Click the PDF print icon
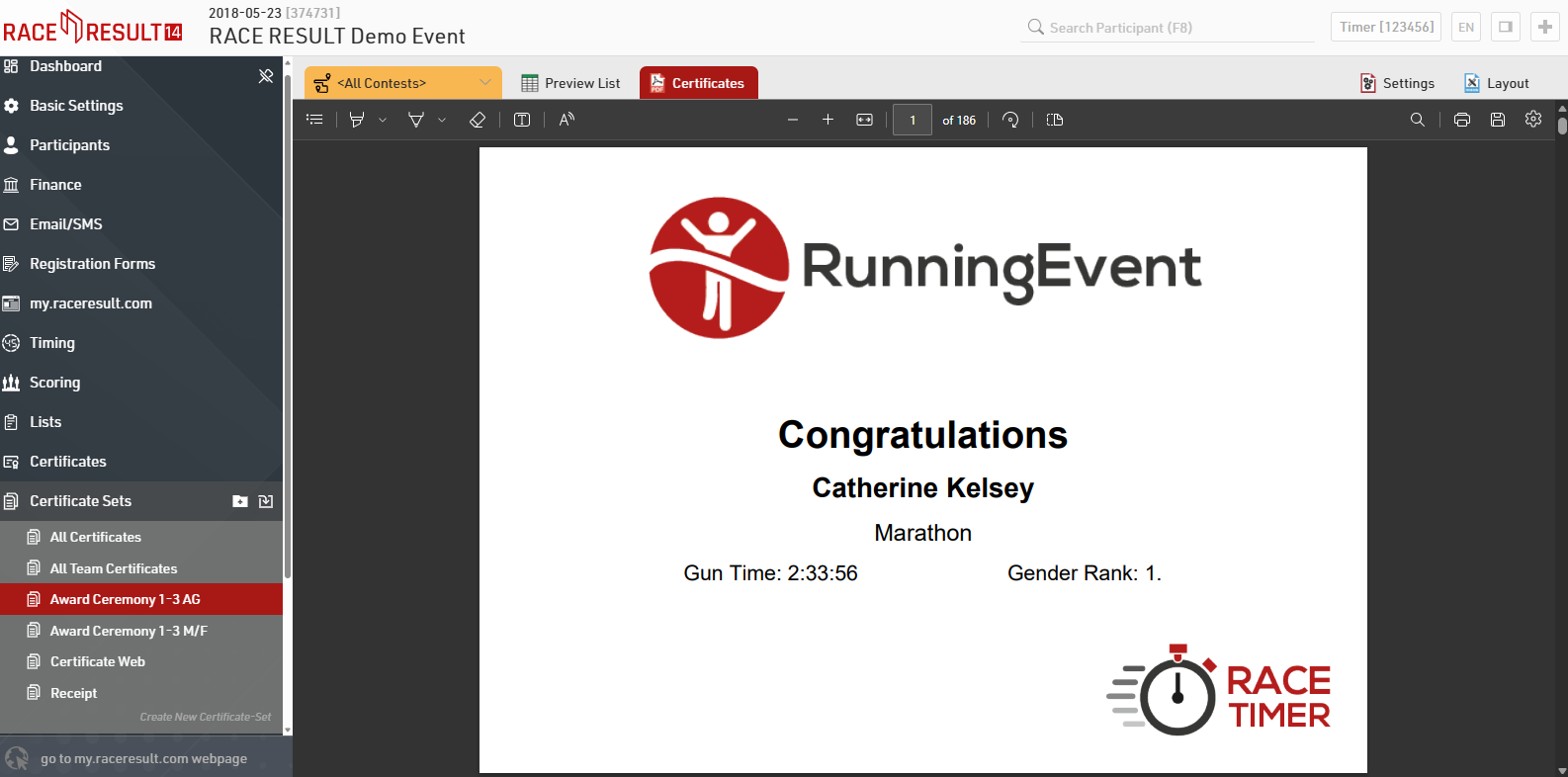1568x777 pixels. [x=1462, y=120]
